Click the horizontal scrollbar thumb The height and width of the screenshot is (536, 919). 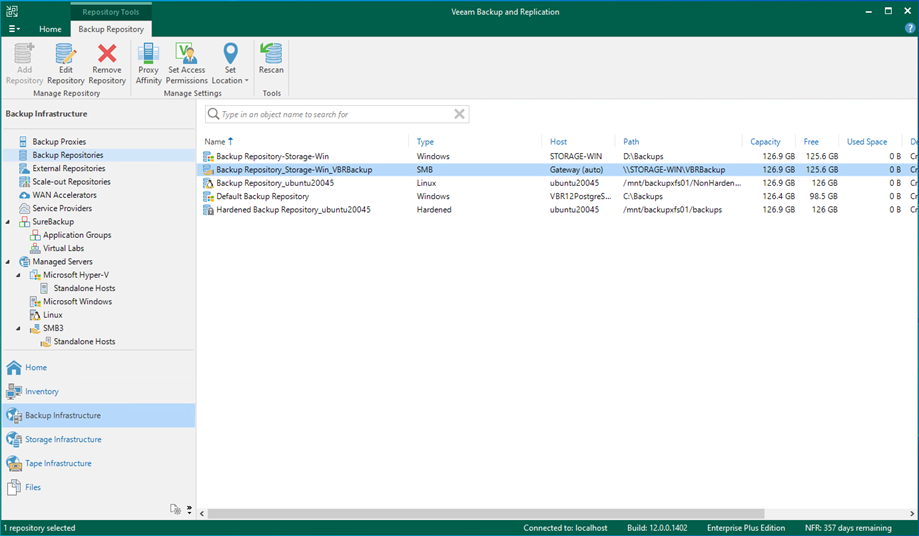(486, 514)
